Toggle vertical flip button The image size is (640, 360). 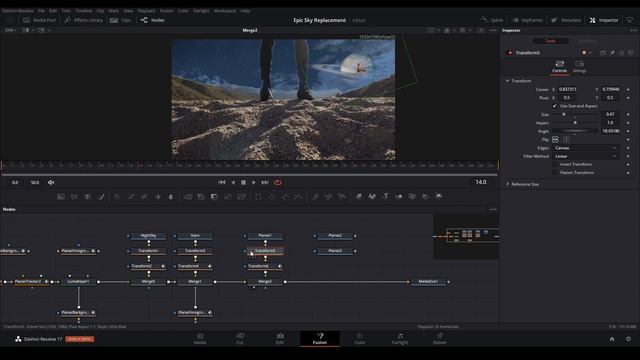pos(566,140)
